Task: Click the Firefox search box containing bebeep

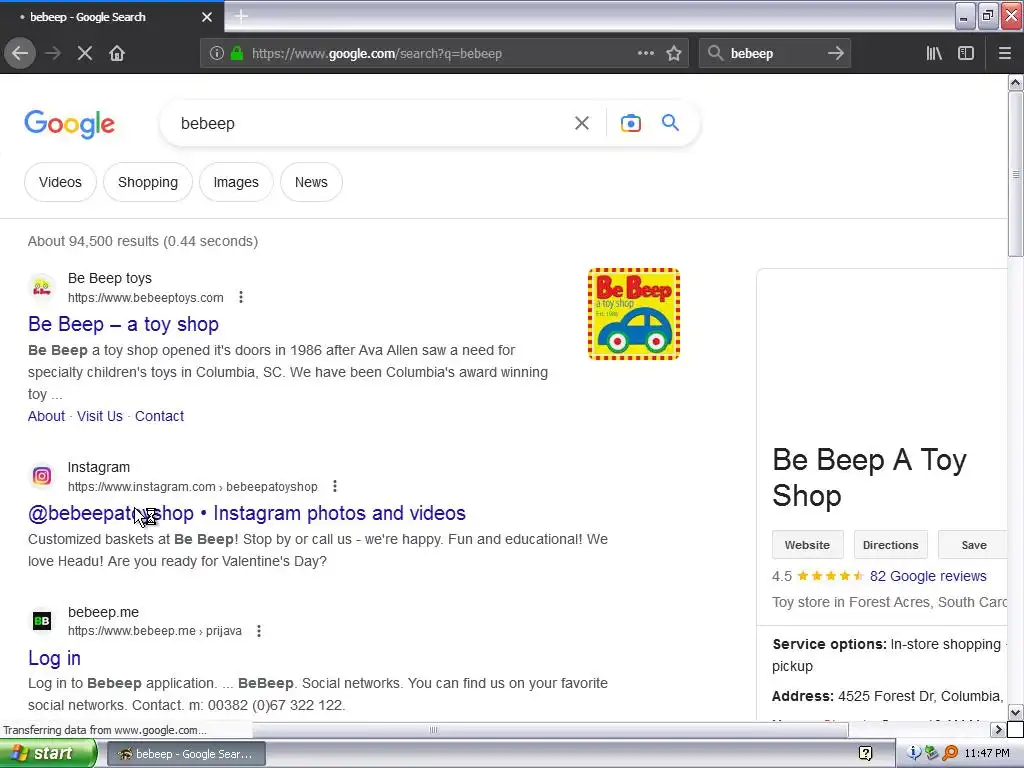Action: [x=776, y=54]
